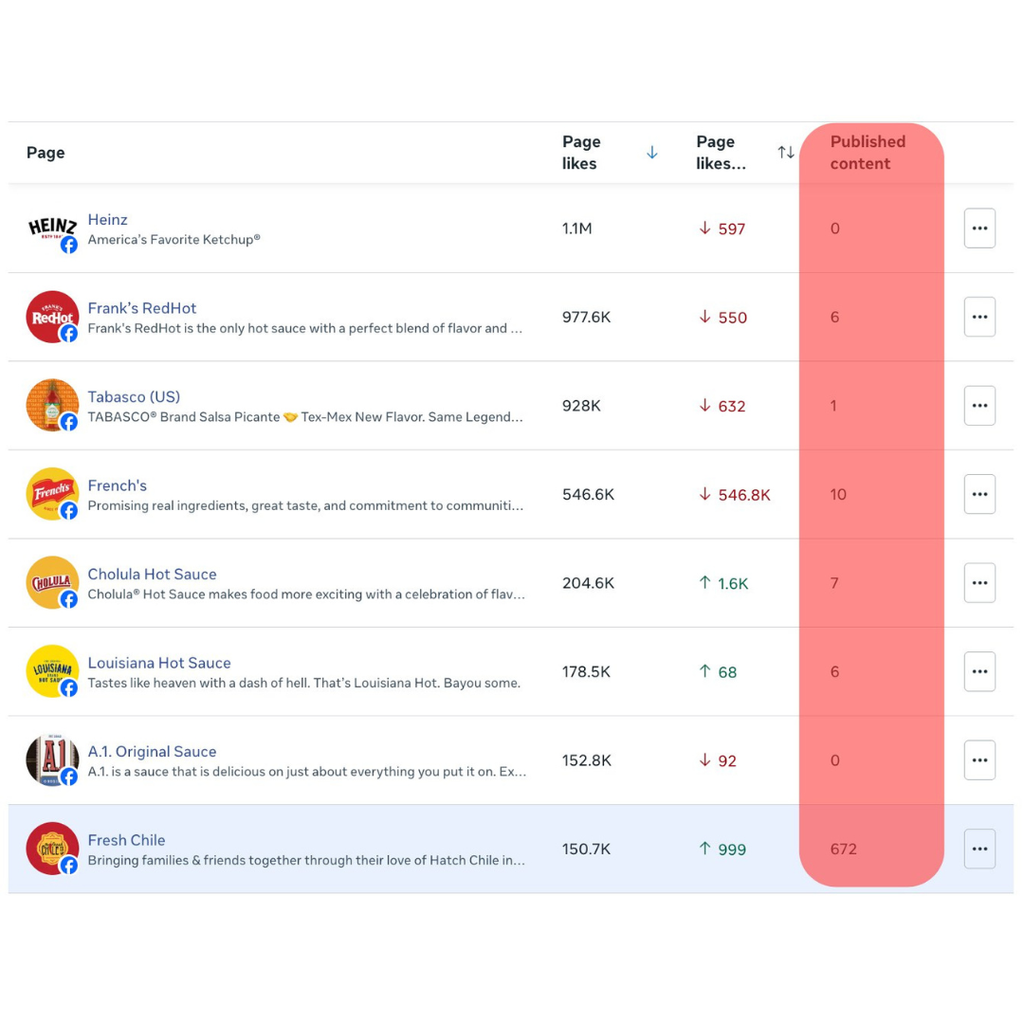Screen dimensions: 1024x1024
Task: Open the Heinz page link
Action: 108,220
